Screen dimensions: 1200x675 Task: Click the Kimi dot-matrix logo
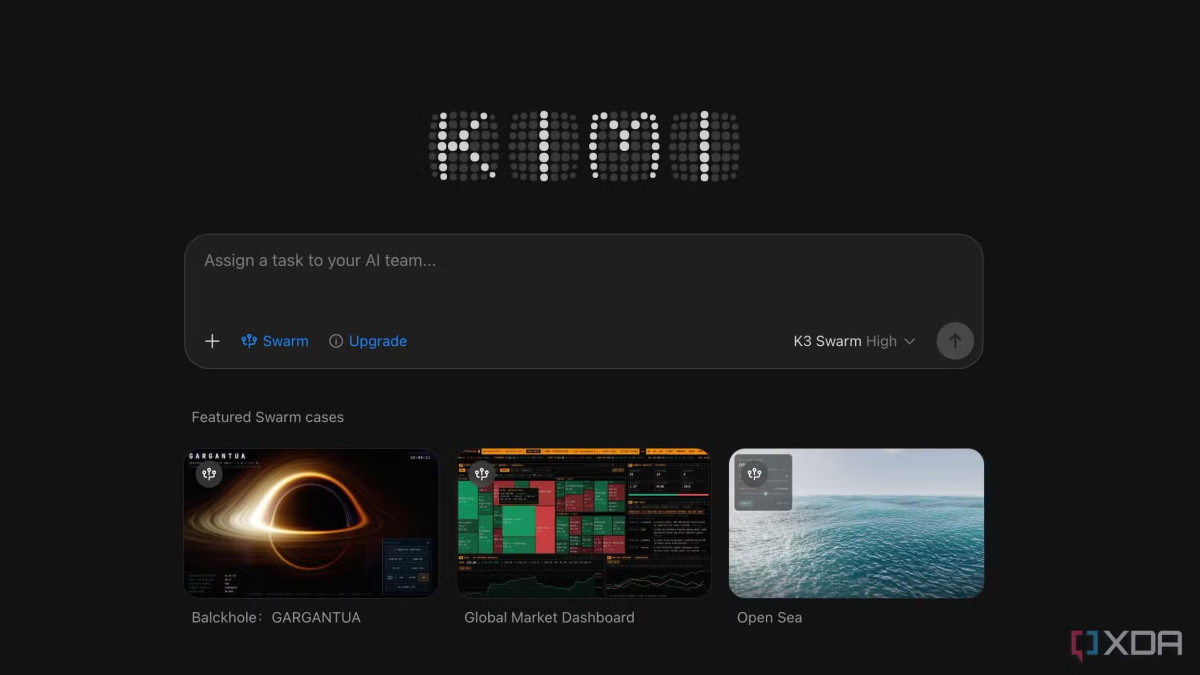tap(586, 146)
